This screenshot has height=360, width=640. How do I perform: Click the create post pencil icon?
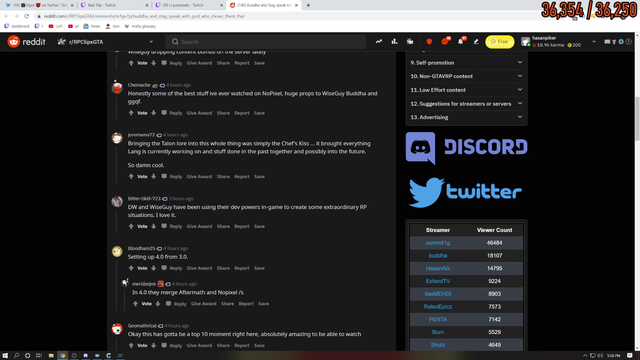click(x=476, y=42)
